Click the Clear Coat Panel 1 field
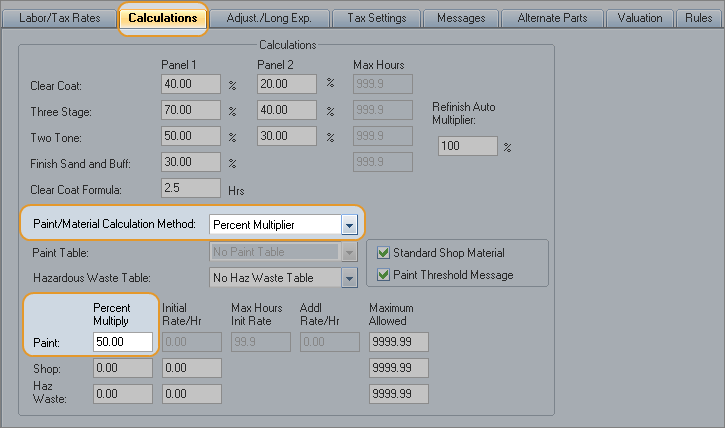This screenshot has width=725, height=428. pyautogui.click(x=191, y=84)
